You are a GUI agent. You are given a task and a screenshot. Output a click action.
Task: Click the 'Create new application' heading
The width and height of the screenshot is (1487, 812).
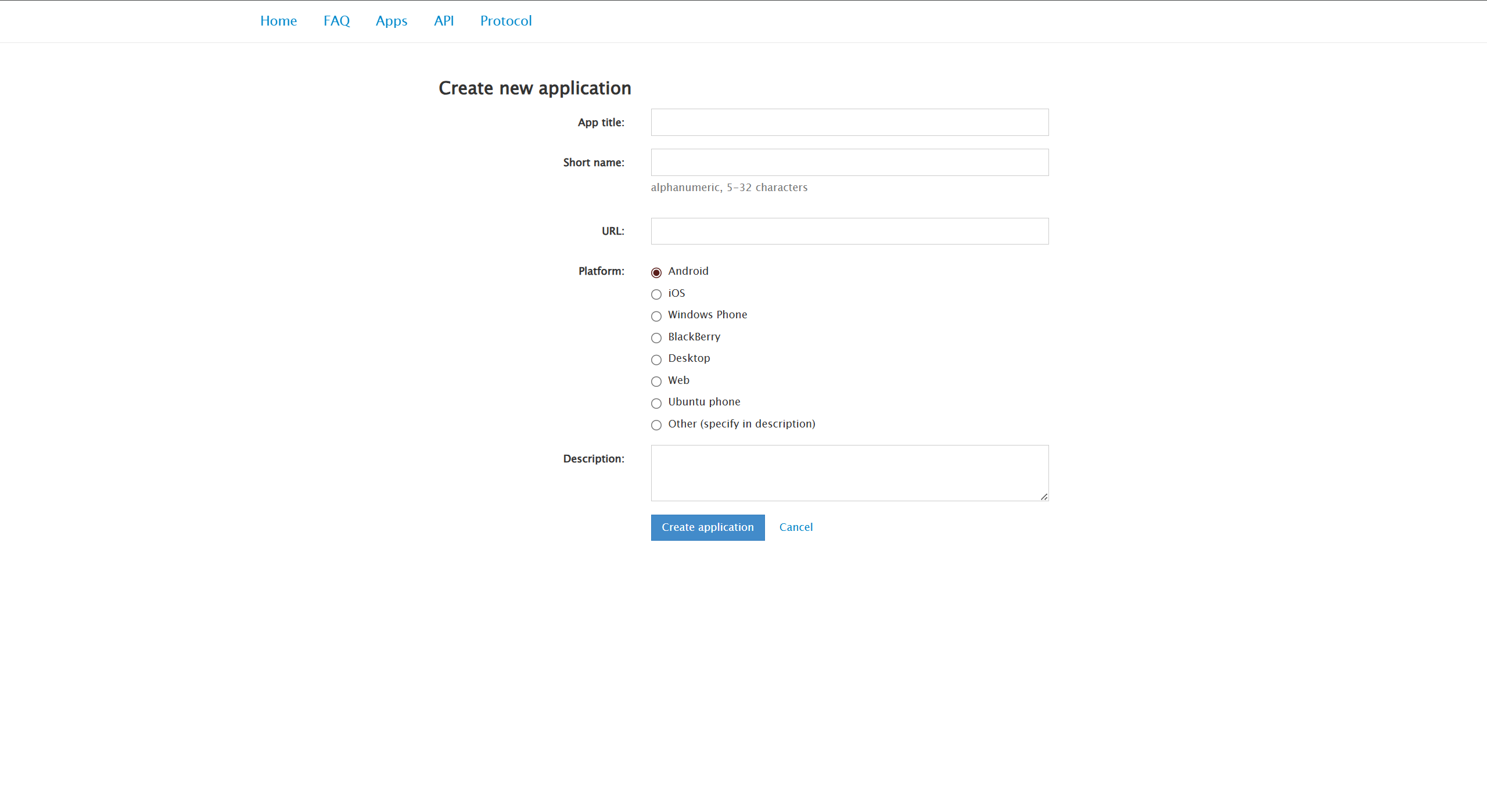tap(535, 88)
